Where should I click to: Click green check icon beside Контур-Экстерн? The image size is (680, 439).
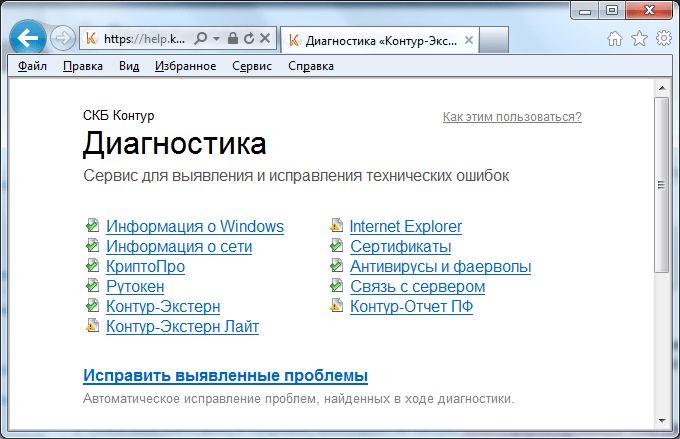tap(92, 305)
